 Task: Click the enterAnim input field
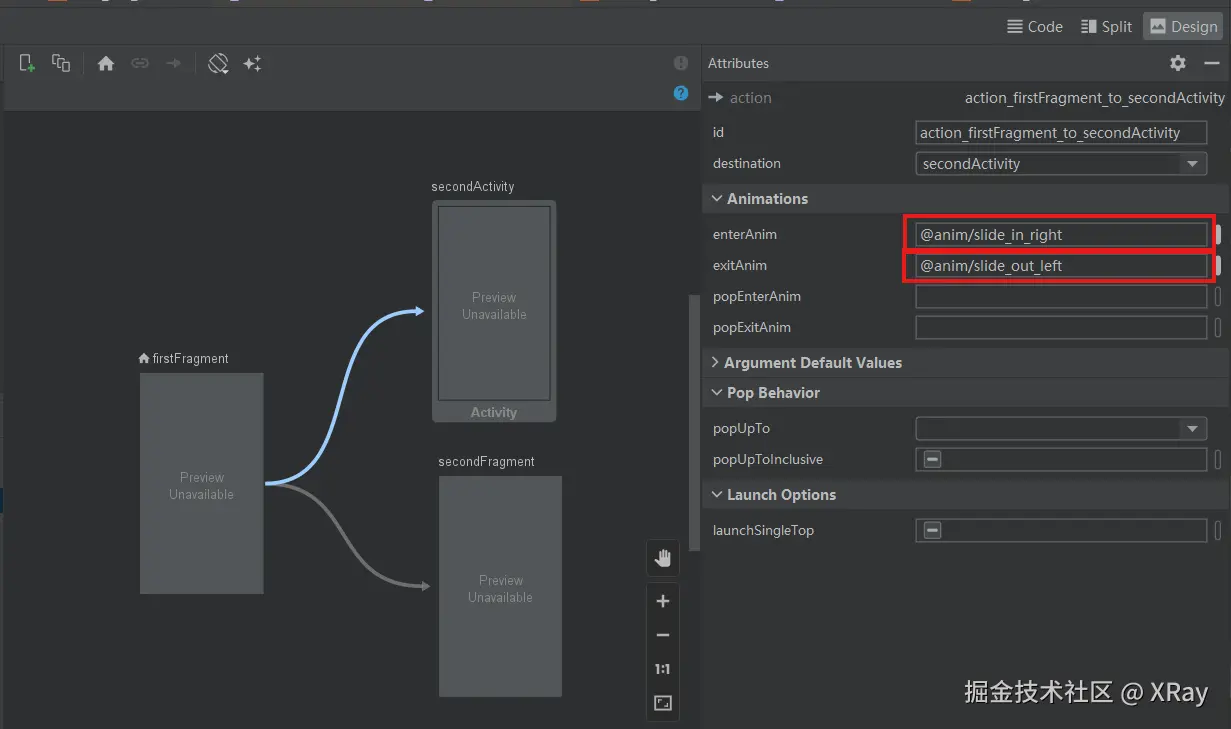pyautogui.click(x=1061, y=235)
